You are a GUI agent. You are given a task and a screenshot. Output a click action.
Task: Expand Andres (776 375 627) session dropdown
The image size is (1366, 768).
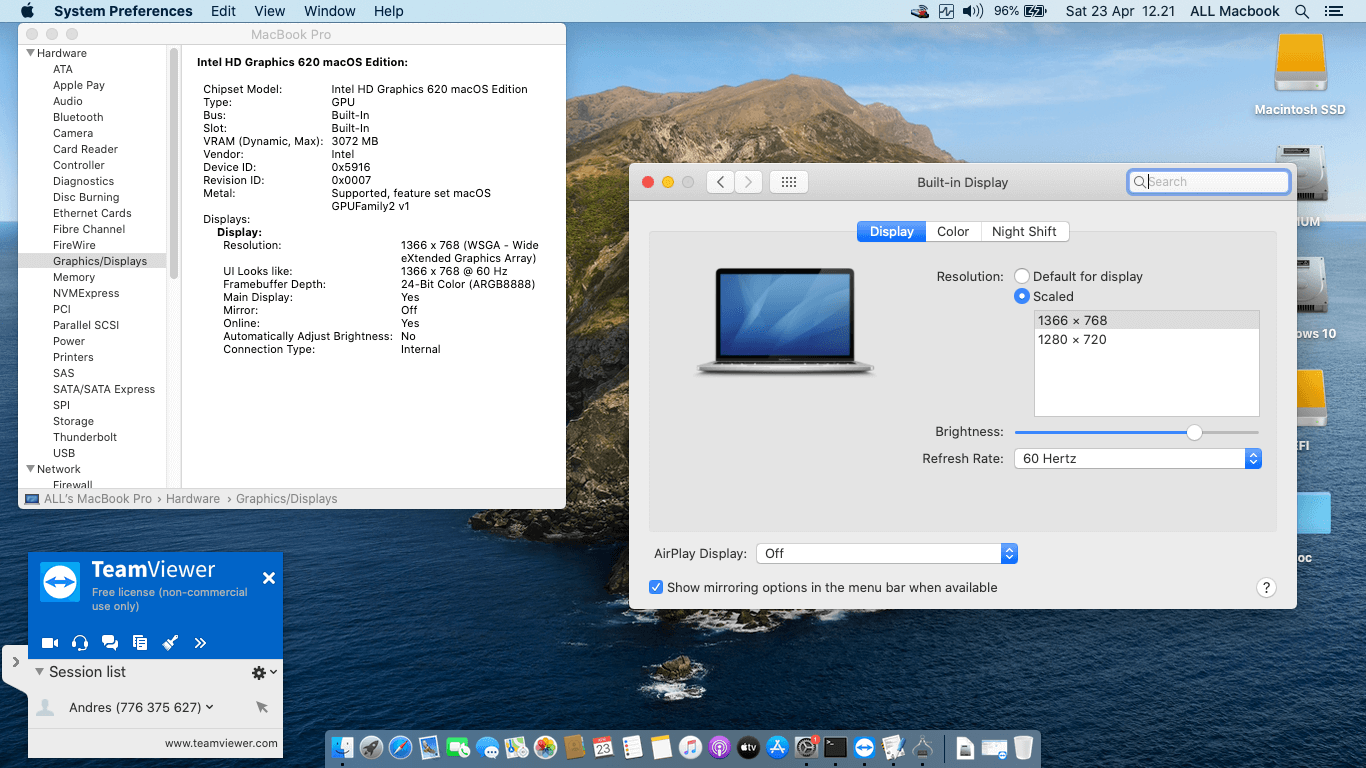point(210,707)
